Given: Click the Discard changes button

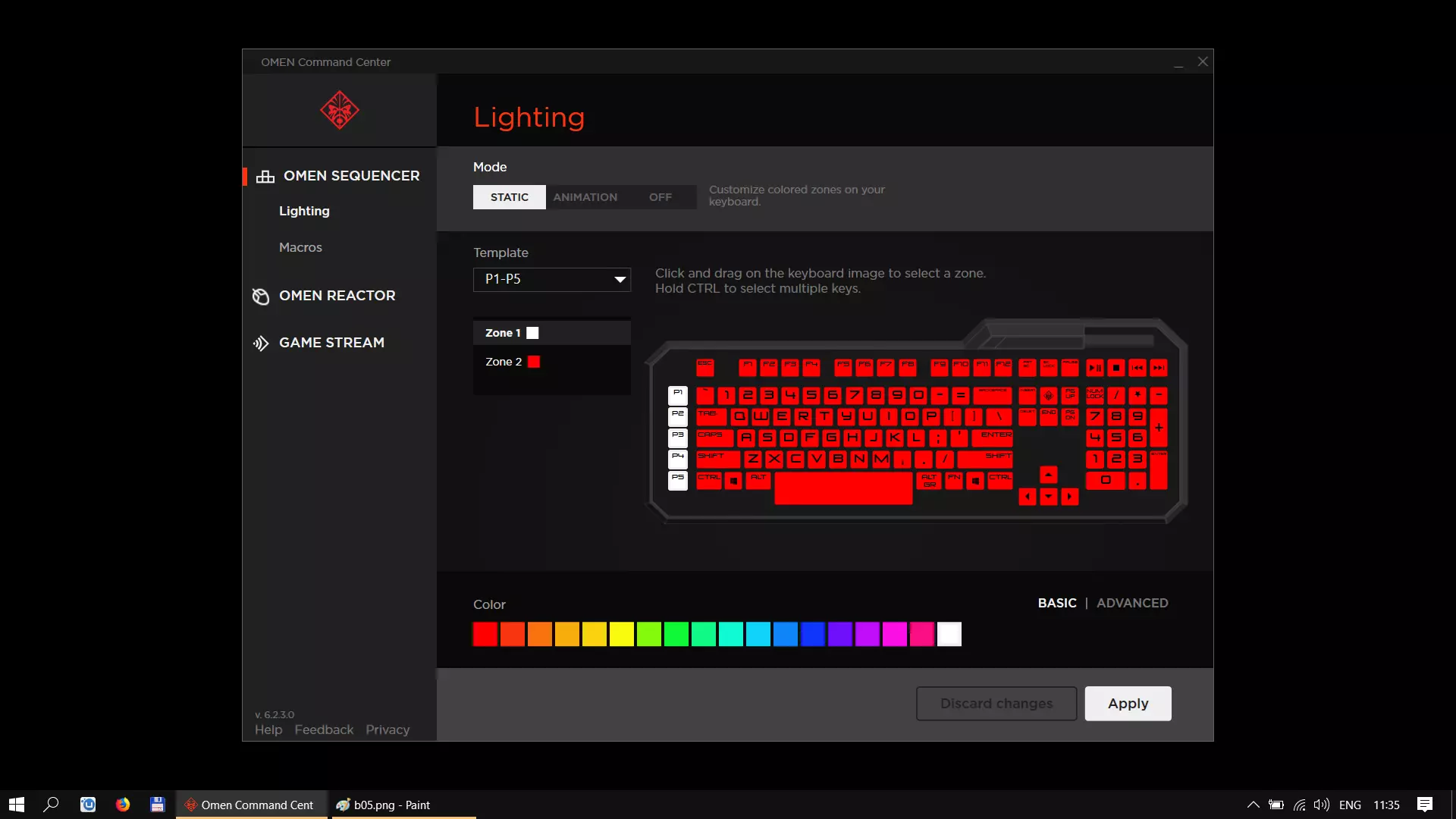Looking at the screenshot, I should [996, 704].
